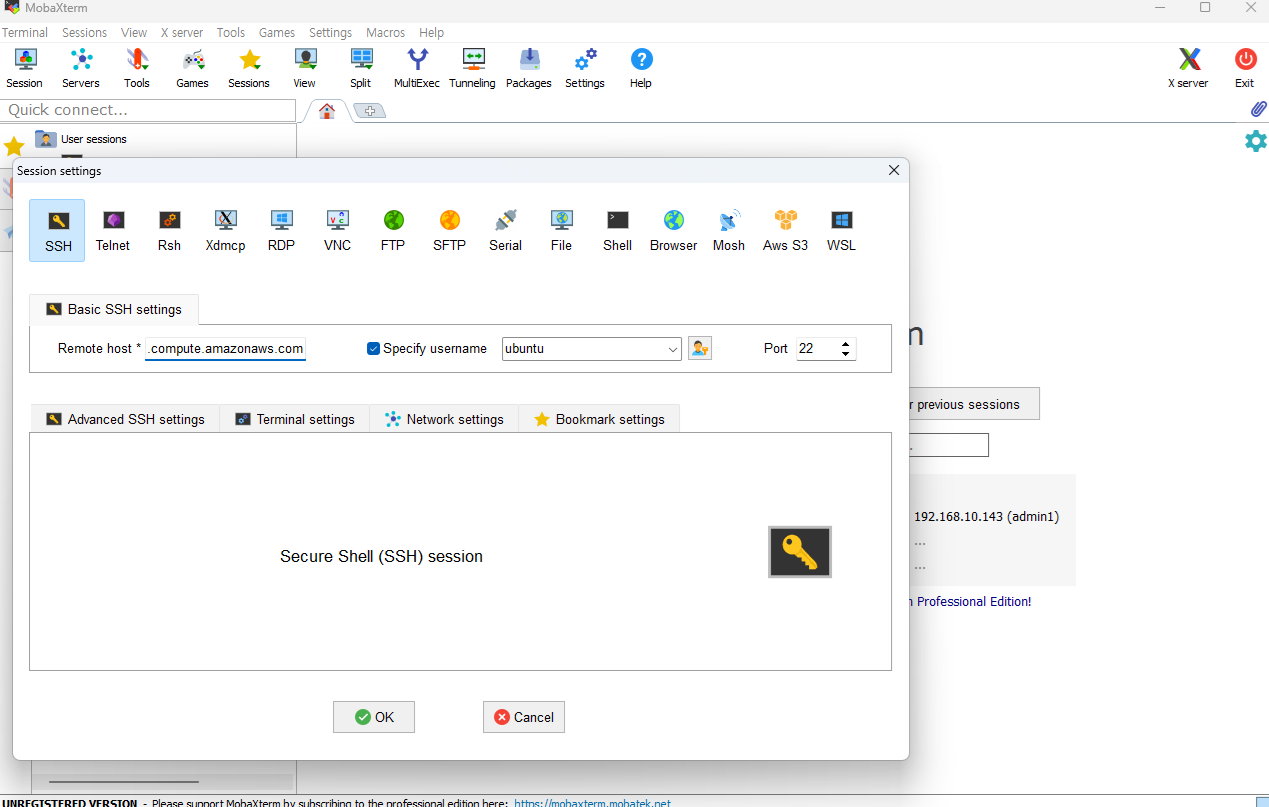Click the Help toolbar icon
This screenshot has width=1269, height=807.
[x=641, y=68]
